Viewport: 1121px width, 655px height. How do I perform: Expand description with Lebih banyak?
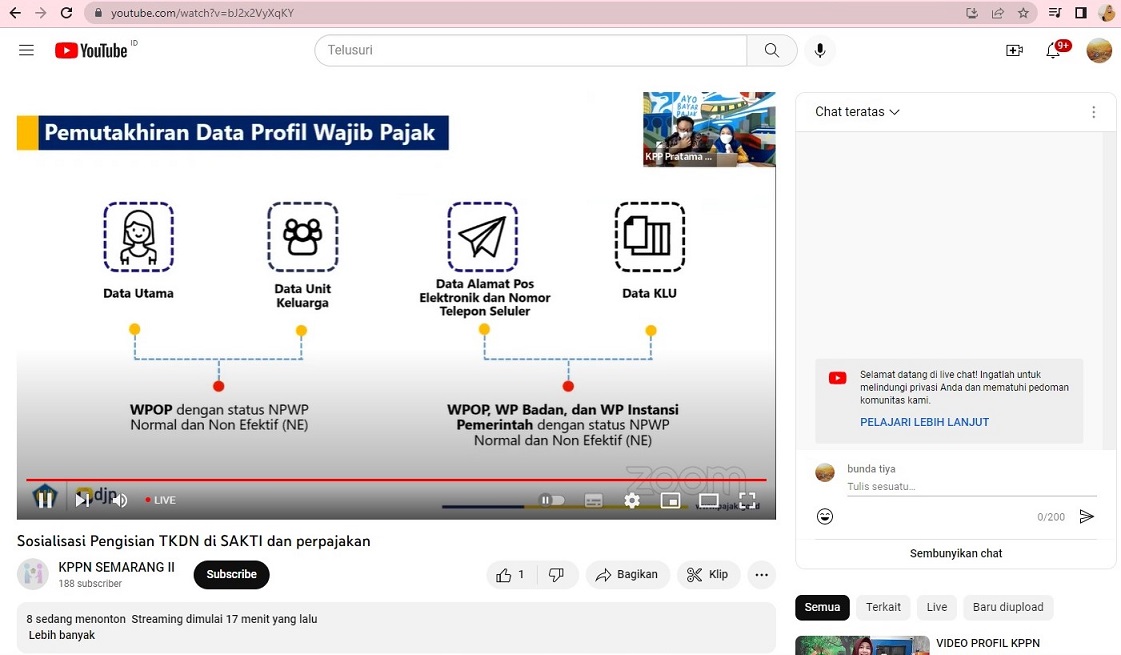(x=62, y=635)
